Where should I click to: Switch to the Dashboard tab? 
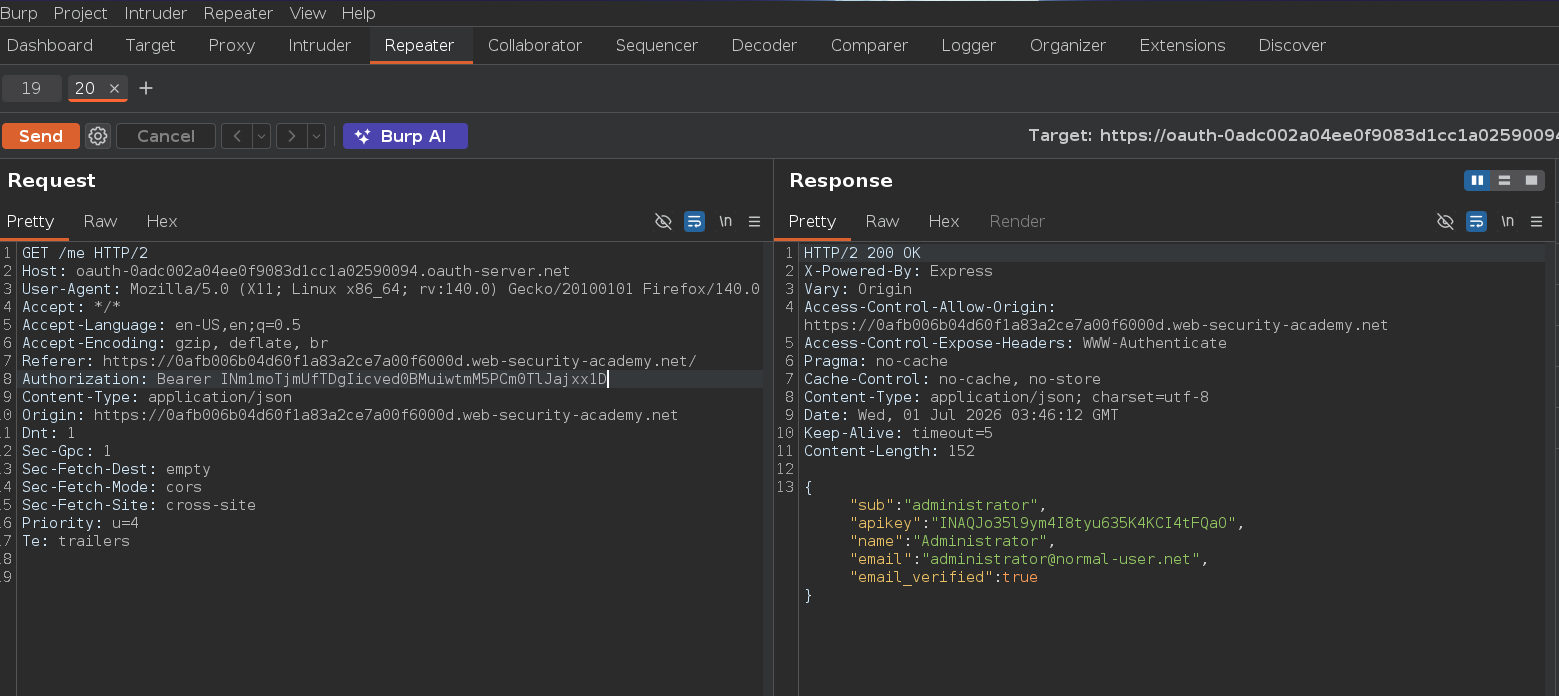click(50, 45)
